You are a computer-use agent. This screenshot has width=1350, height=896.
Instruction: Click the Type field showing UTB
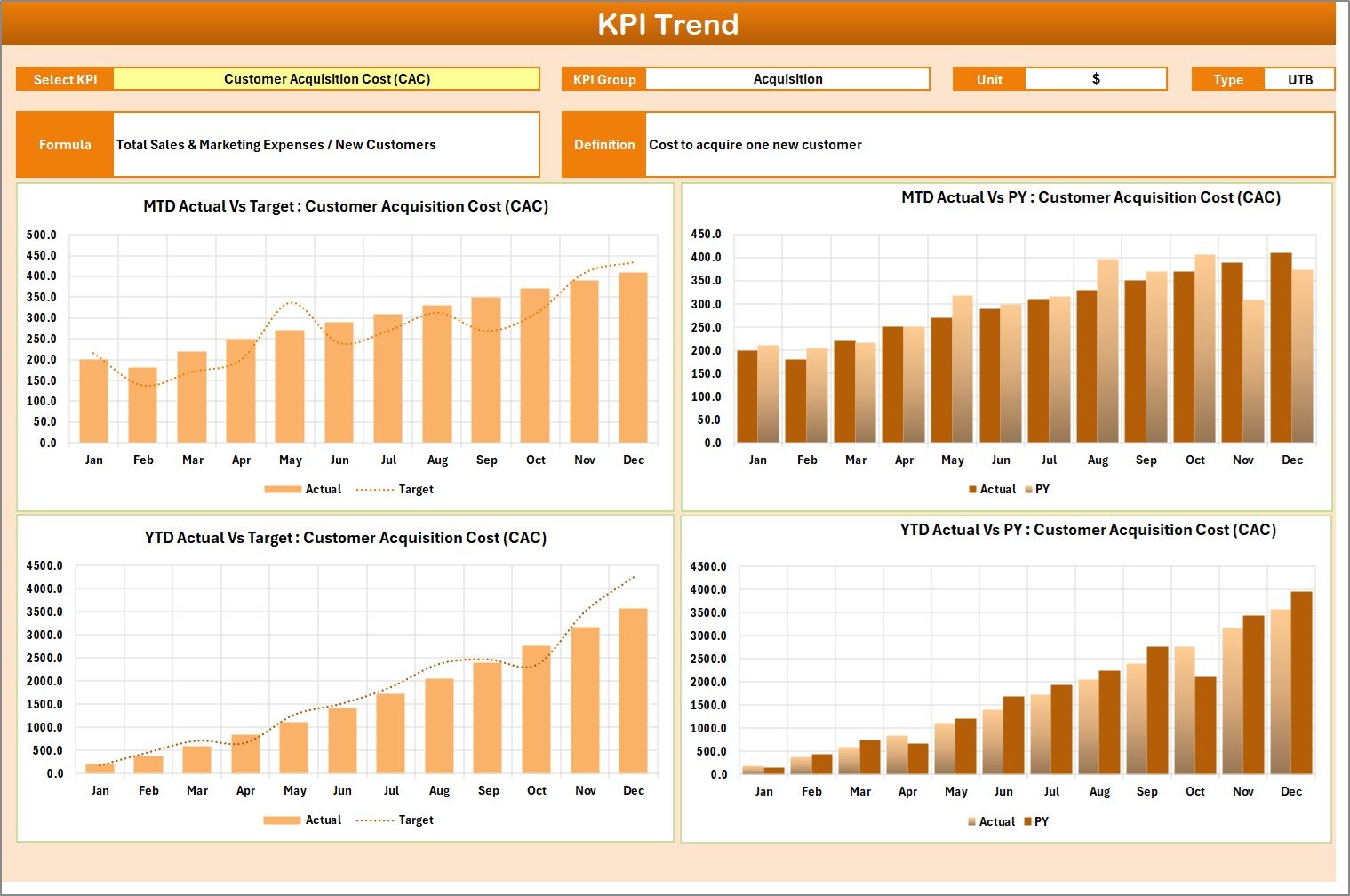click(1299, 78)
